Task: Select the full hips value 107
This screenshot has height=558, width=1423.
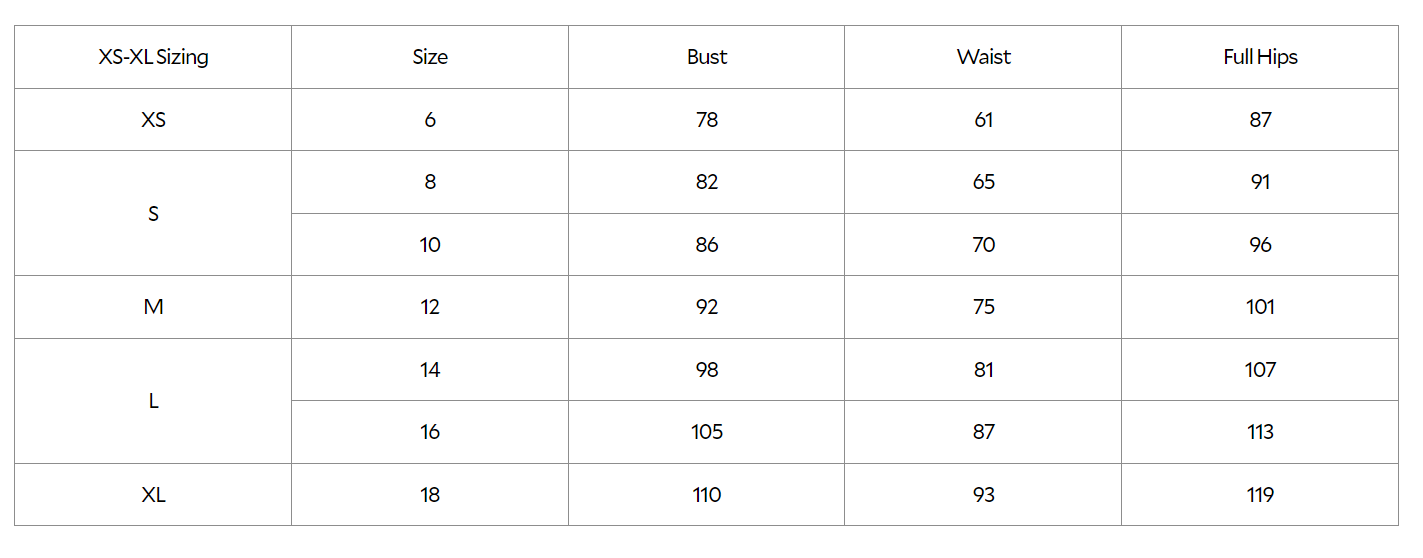Action: [1260, 370]
